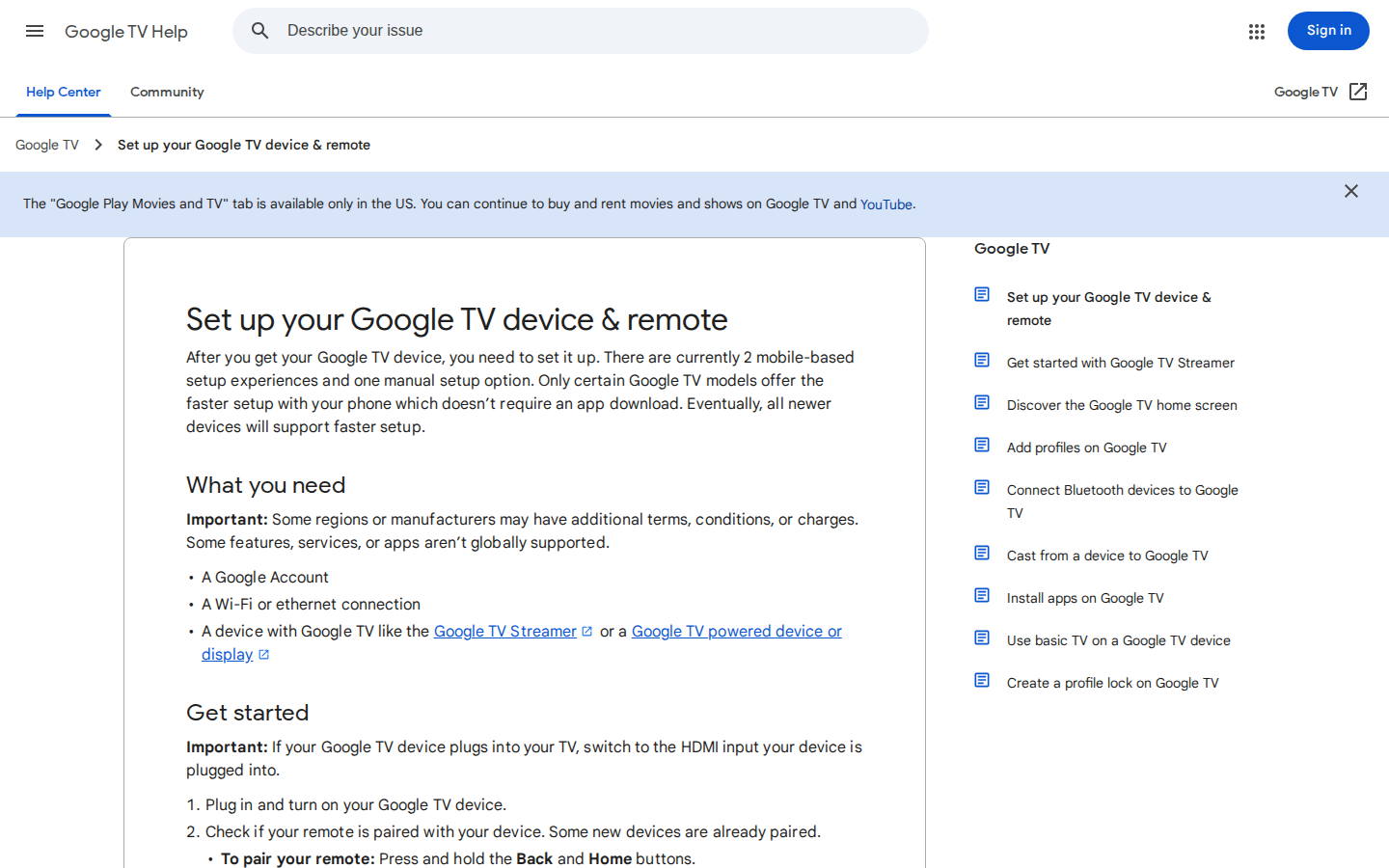Switch to the Help Center tab
The width and height of the screenshot is (1389, 868).
pyautogui.click(x=64, y=93)
